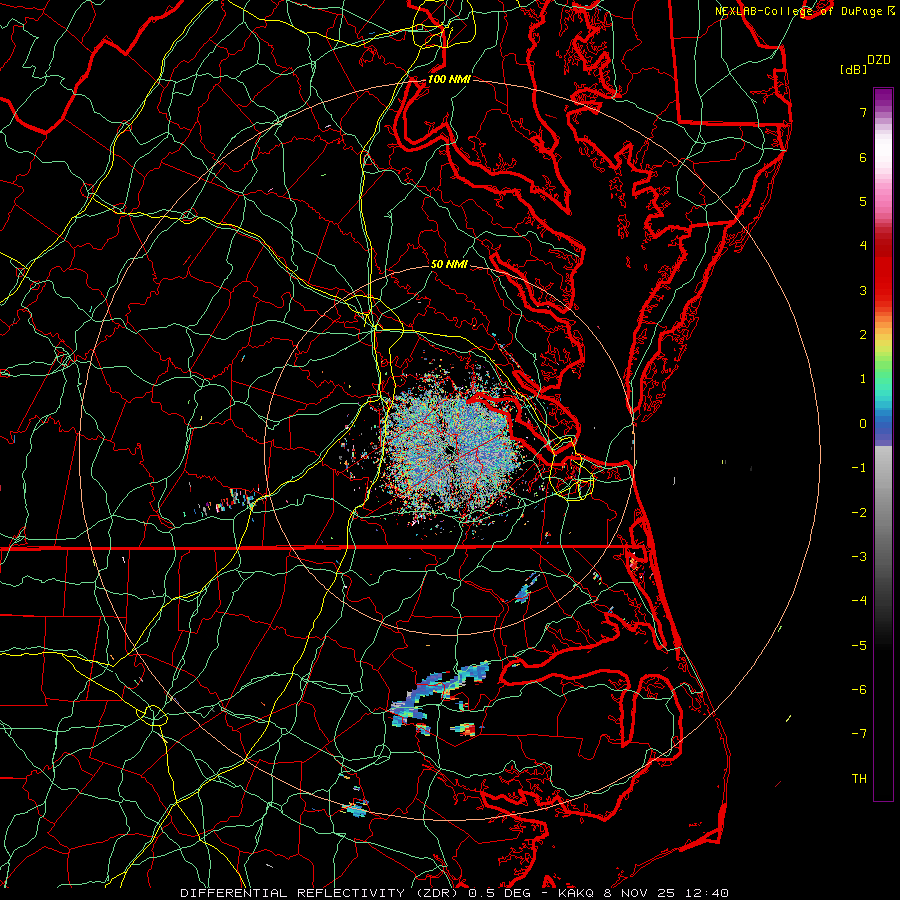Click the 4 dB scale tick label
Screen dimensions: 900x900
pyautogui.click(x=863, y=246)
